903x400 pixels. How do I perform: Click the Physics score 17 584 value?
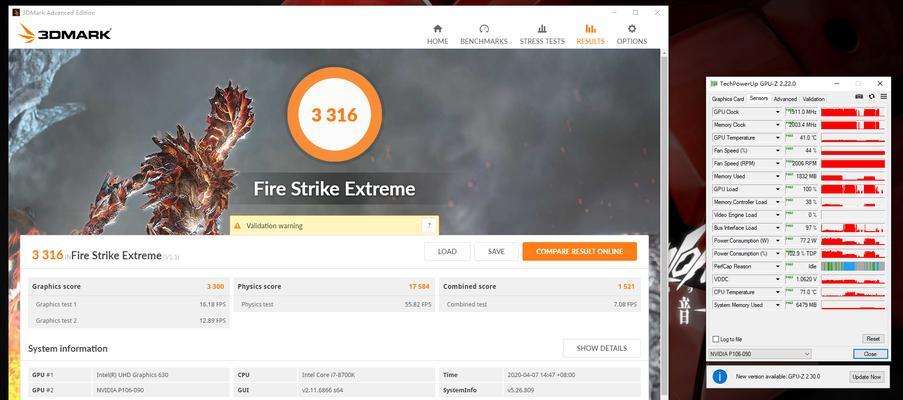click(x=419, y=286)
